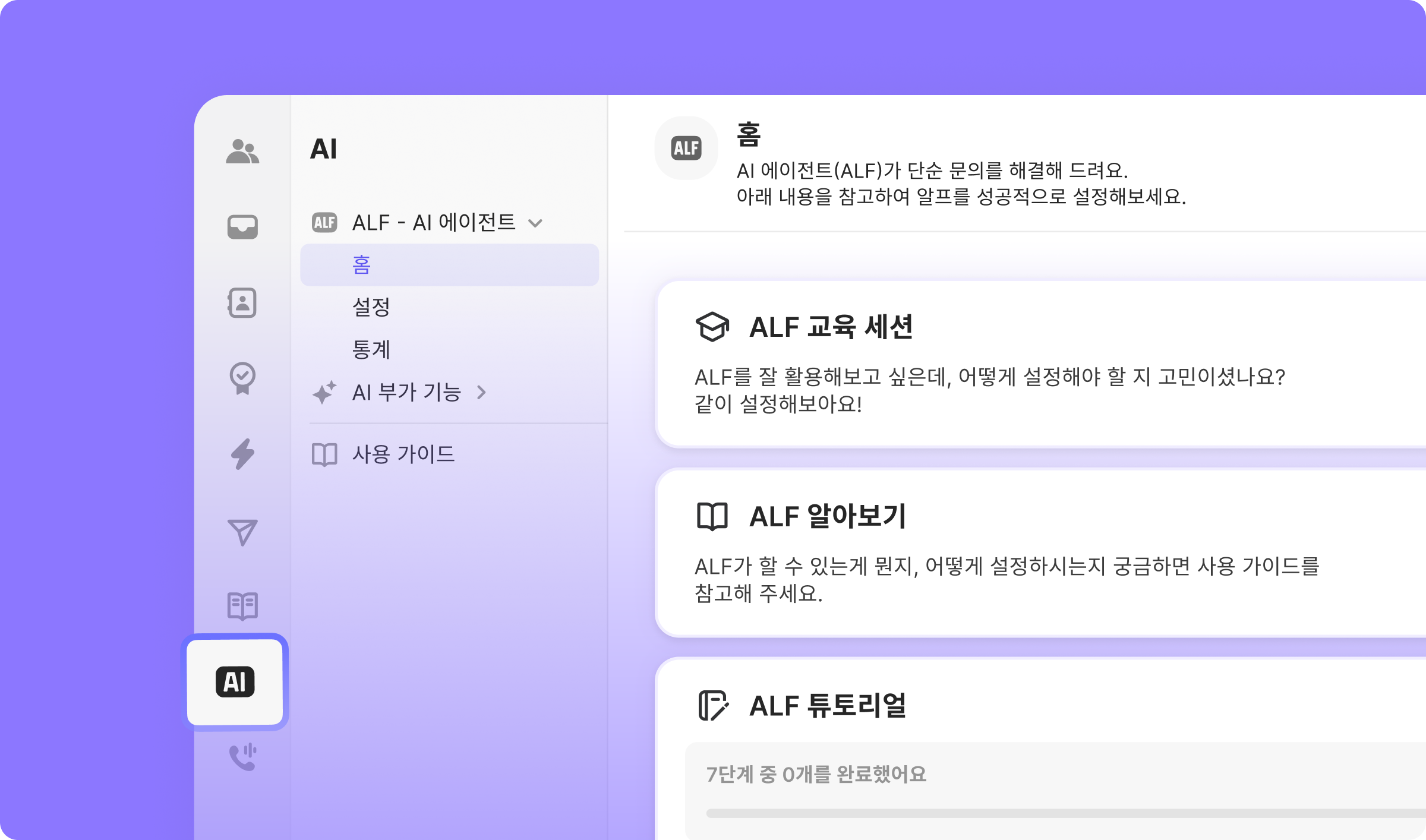The width and height of the screenshot is (1426, 840).
Task: Open the inbox tray icon in sidebar
Action: click(x=242, y=226)
